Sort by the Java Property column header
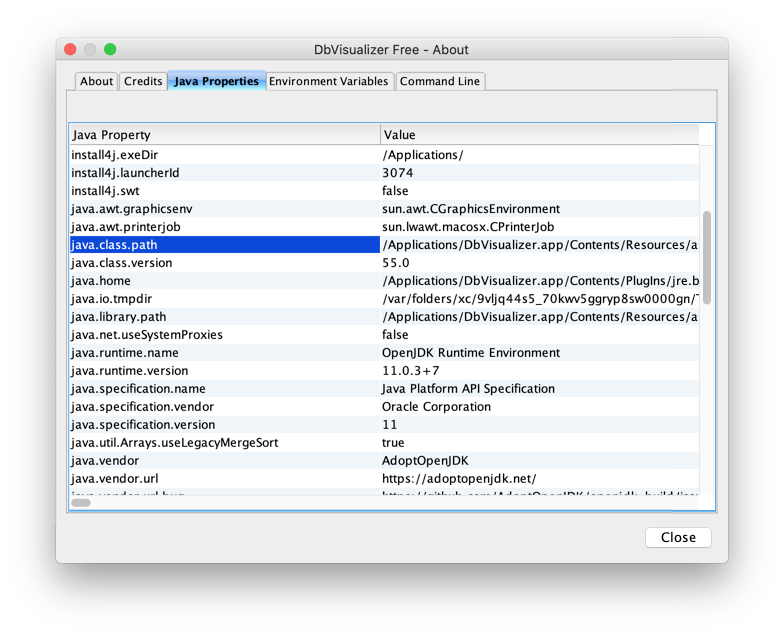The image size is (784, 637). [224, 135]
